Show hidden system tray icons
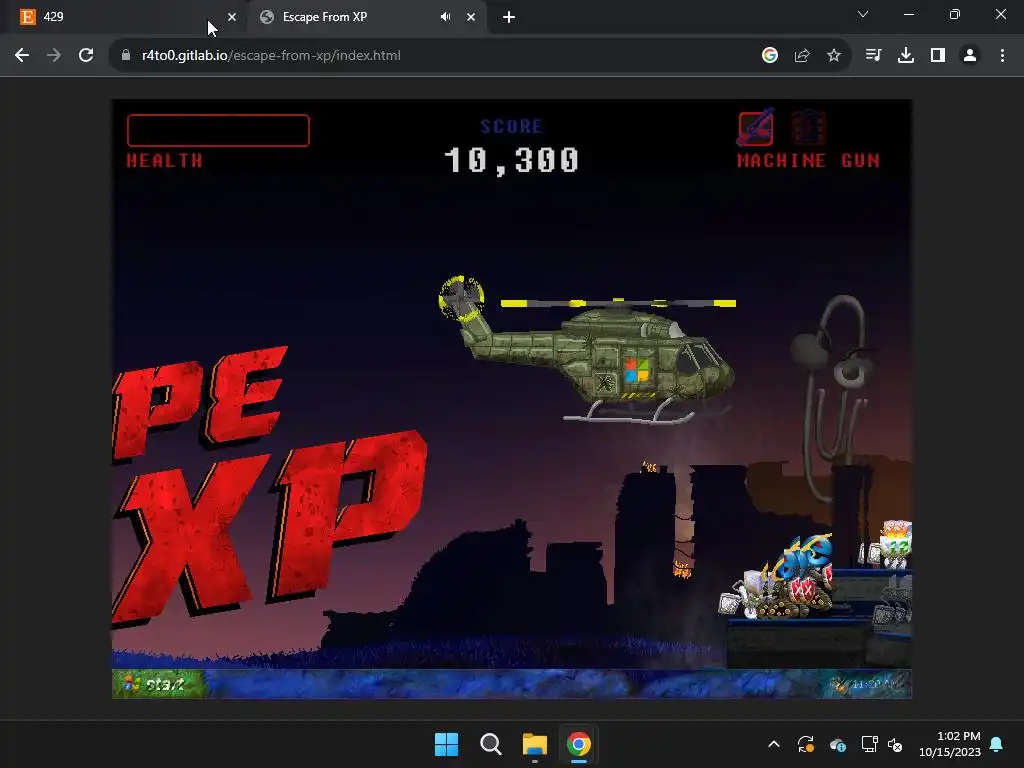This screenshot has width=1024, height=768. point(774,744)
